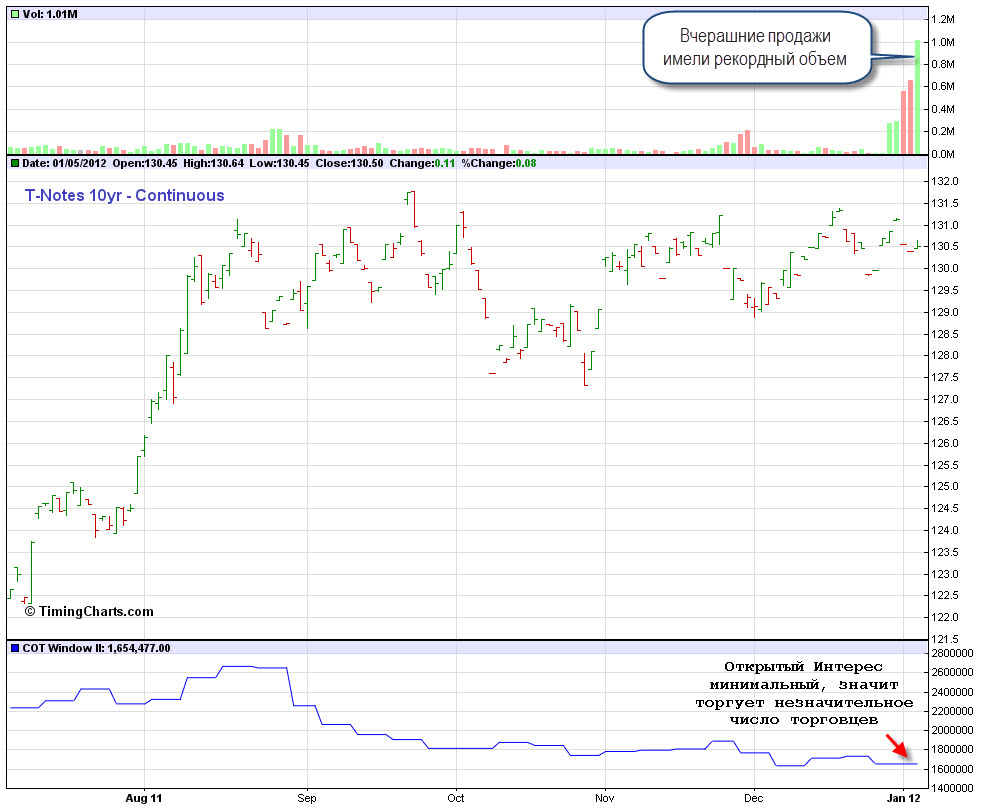Click the 2800000 COT axis label
The image size is (986, 811).
(x=954, y=653)
